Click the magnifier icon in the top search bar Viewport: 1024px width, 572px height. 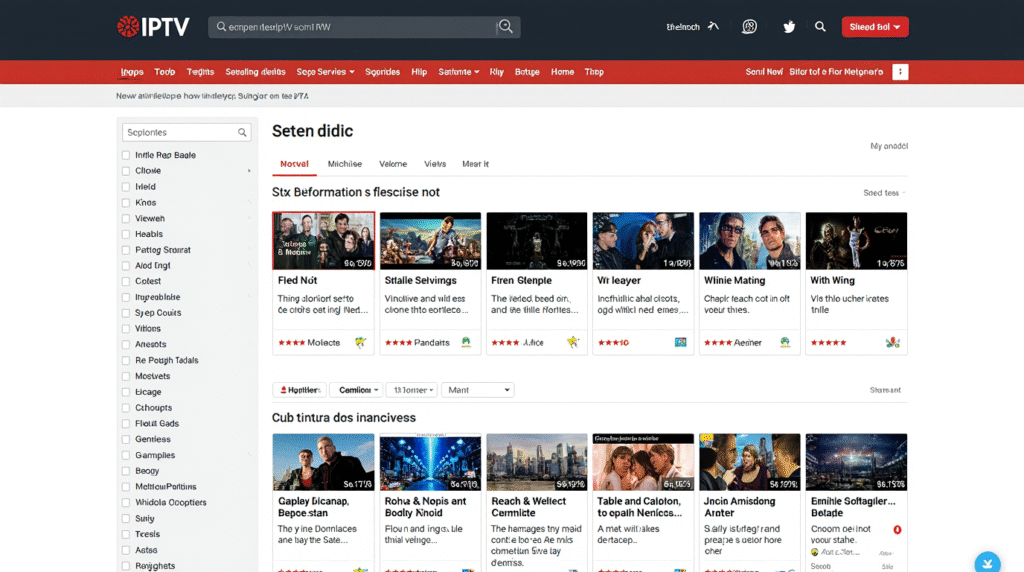pyautogui.click(x=505, y=27)
